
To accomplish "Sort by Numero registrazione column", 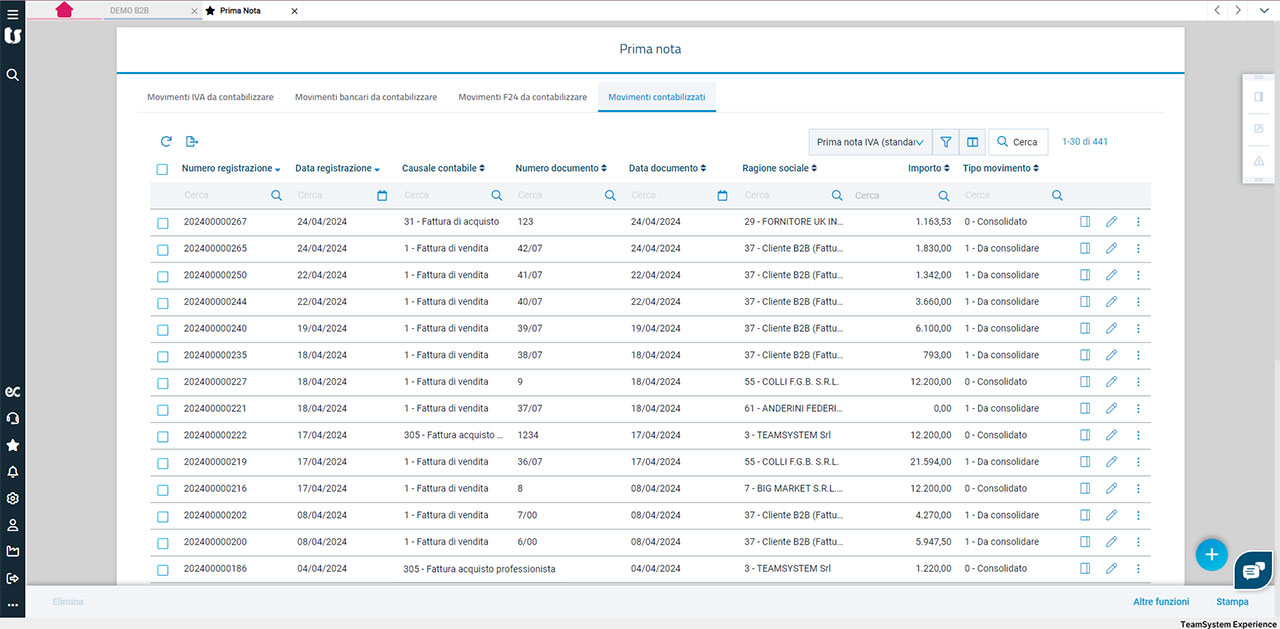I will click(x=231, y=168).
